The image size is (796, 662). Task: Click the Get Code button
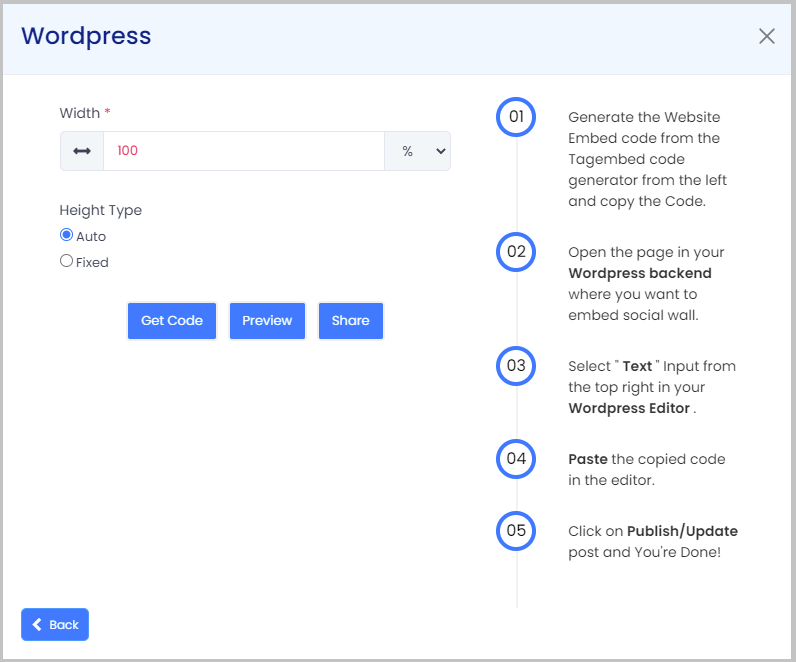tap(172, 321)
